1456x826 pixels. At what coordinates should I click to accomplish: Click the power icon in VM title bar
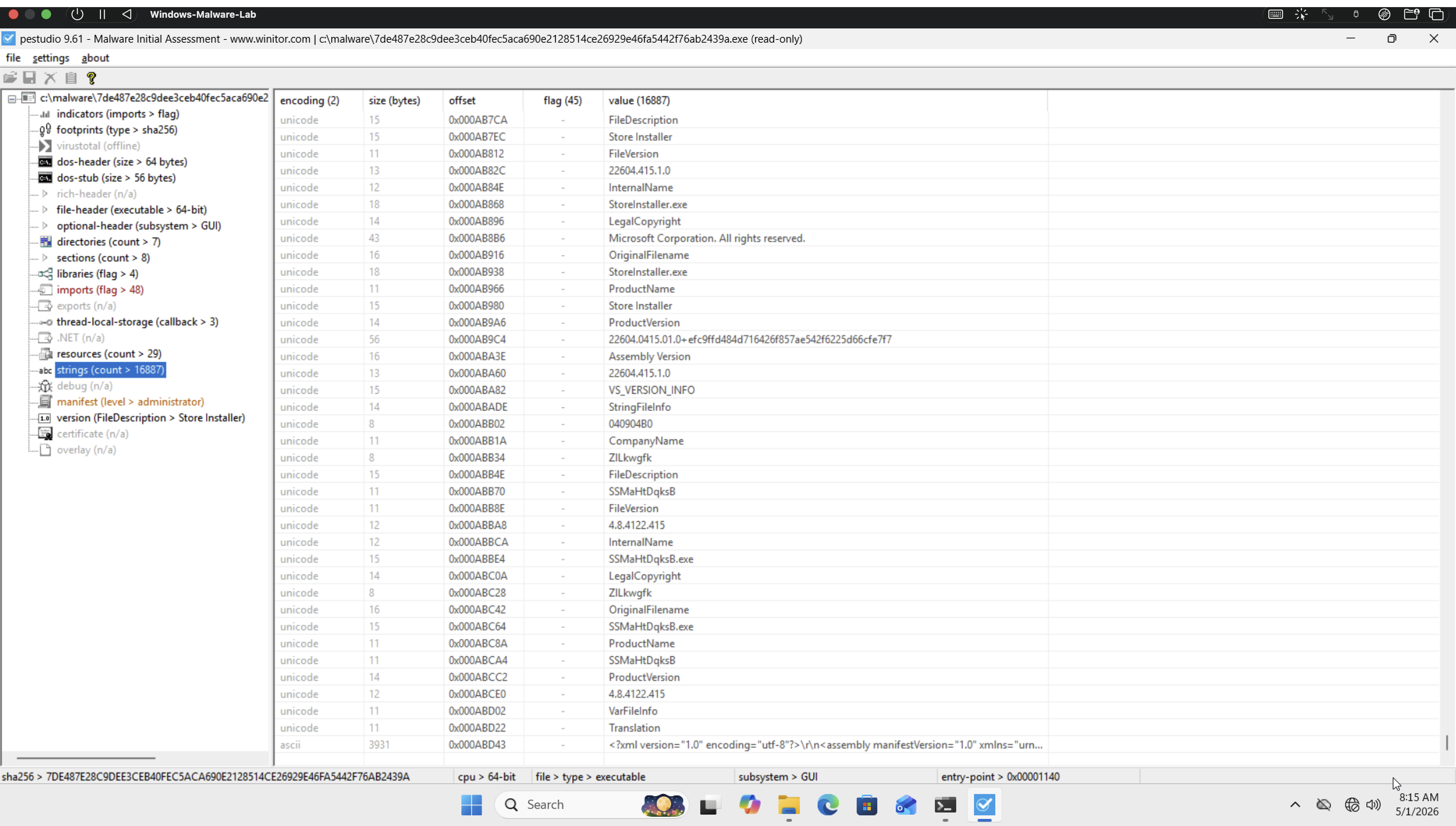[x=77, y=14]
